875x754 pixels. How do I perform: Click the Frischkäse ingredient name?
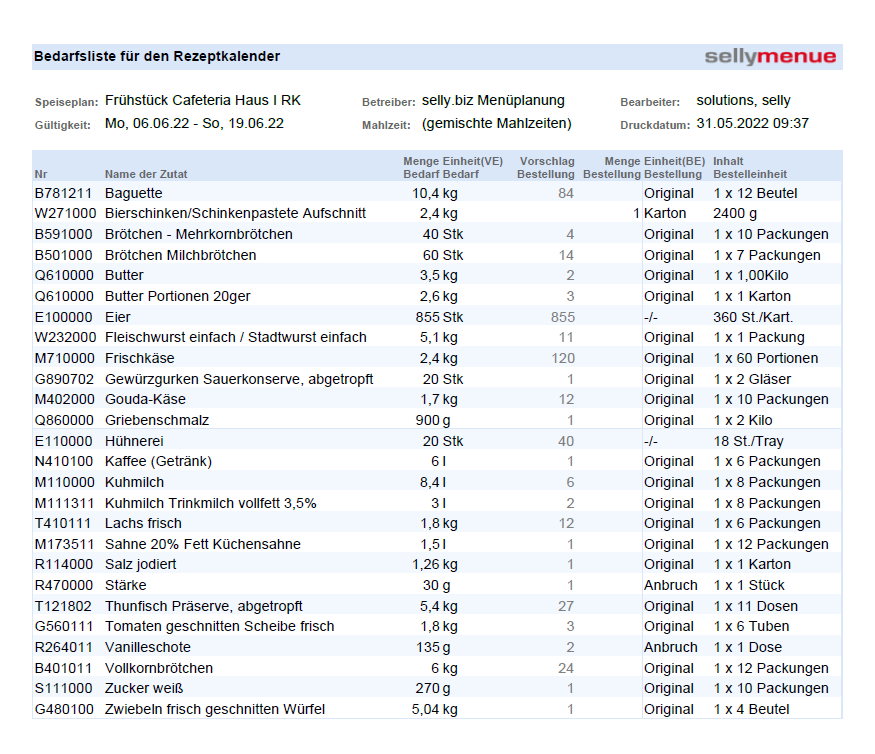(139, 358)
